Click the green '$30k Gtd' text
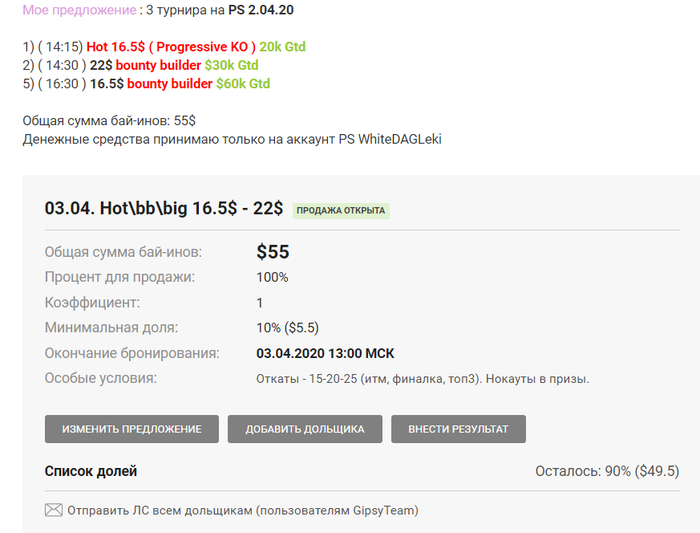The image size is (700, 533). point(232,65)
